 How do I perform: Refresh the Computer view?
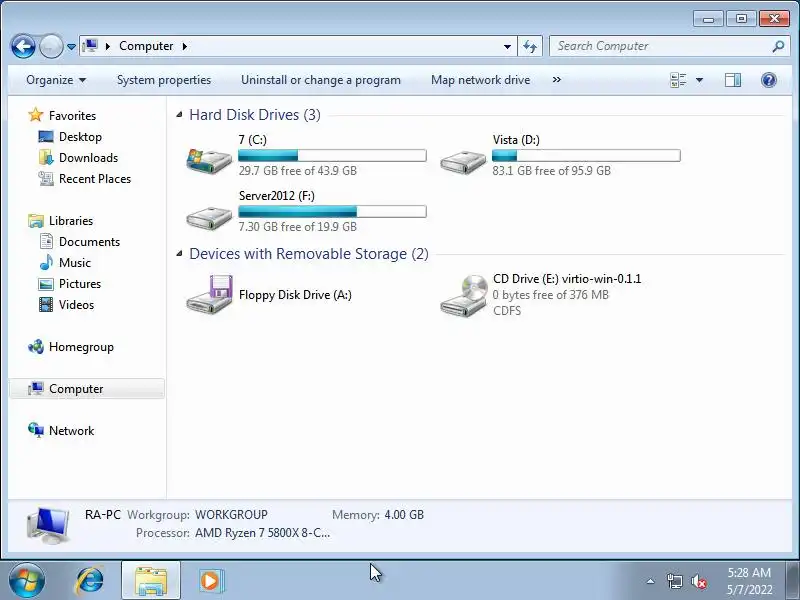tap(530, 46)
